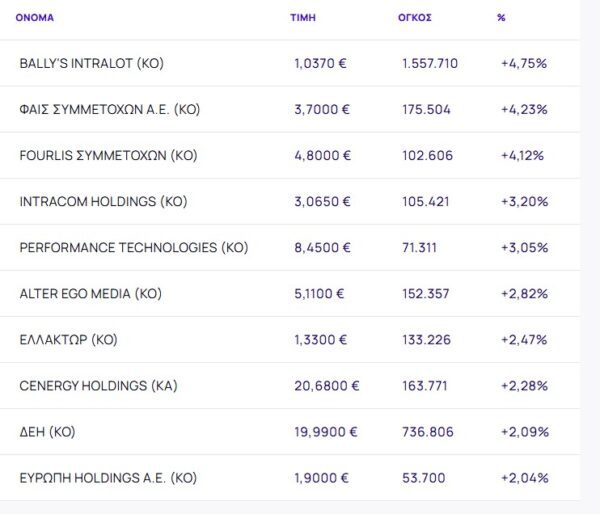
Task: Click the % change column header
Action: tap(501, 18)
